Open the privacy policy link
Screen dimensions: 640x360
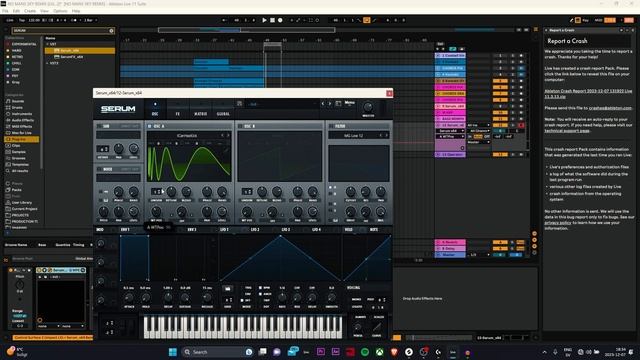pyautogui.click(x=558, y=223)
